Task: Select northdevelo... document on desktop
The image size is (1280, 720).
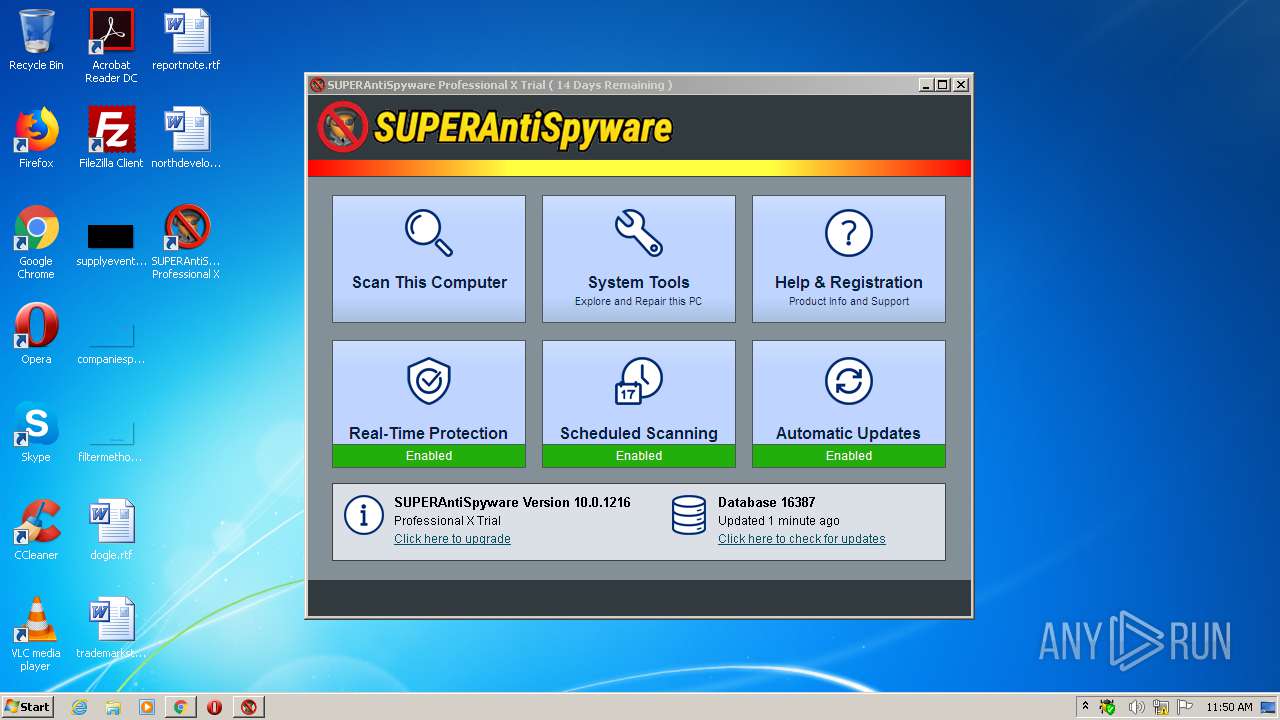Action: click(186, 138)
